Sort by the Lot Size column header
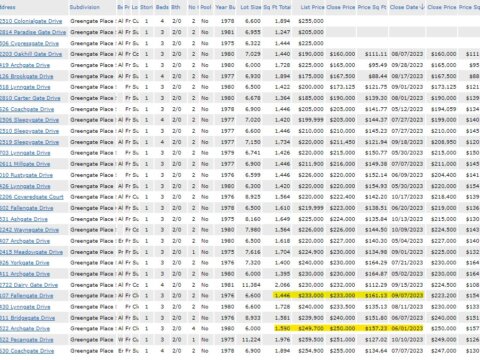The image size is (480, 360). (x=251, y=7)
